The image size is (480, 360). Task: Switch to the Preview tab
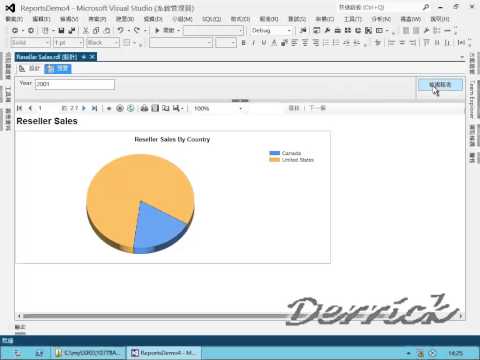tap(58, 68)
